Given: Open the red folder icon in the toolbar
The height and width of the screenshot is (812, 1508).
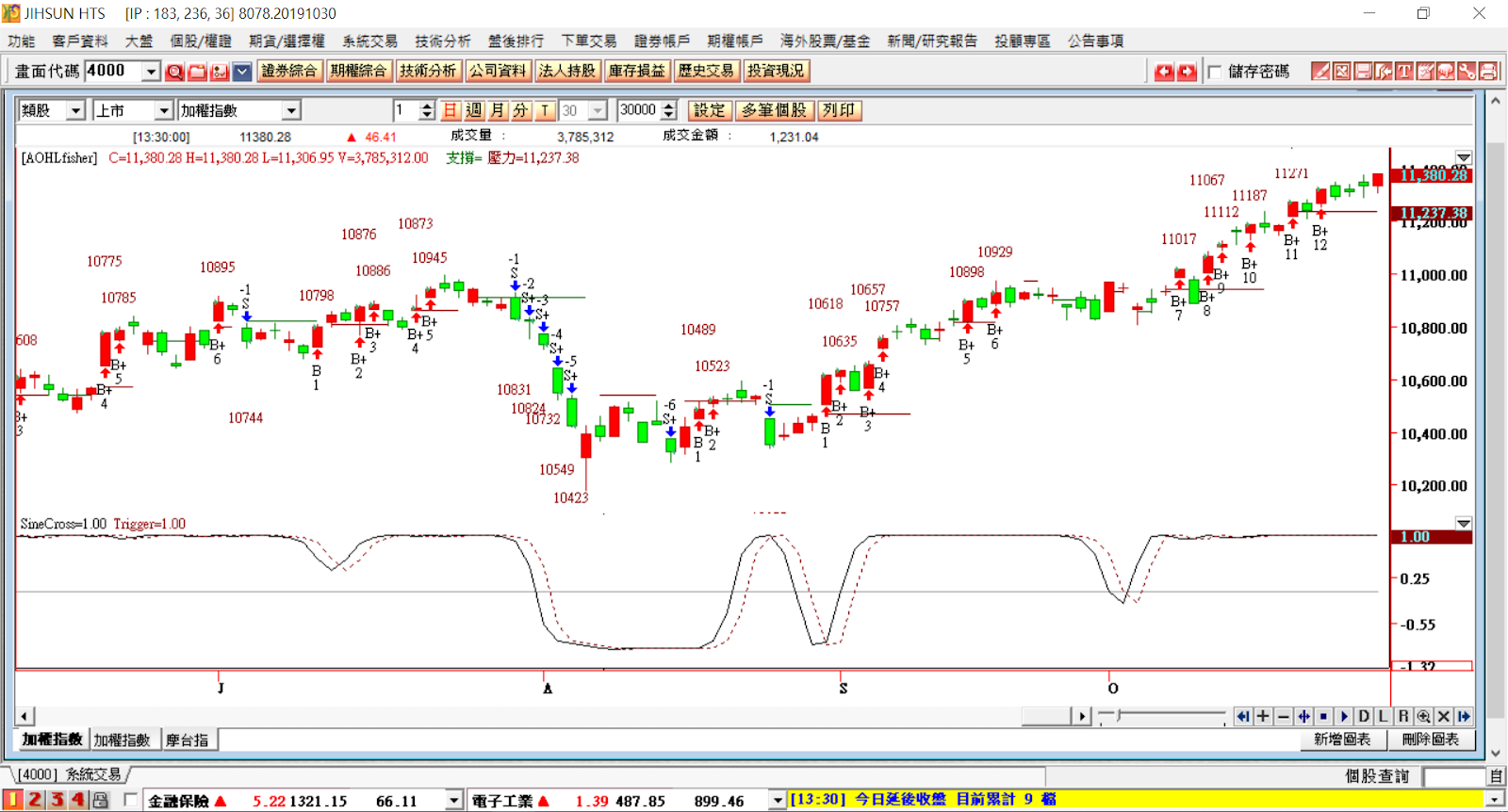Looking at the screenshot, I should point(197,72).
